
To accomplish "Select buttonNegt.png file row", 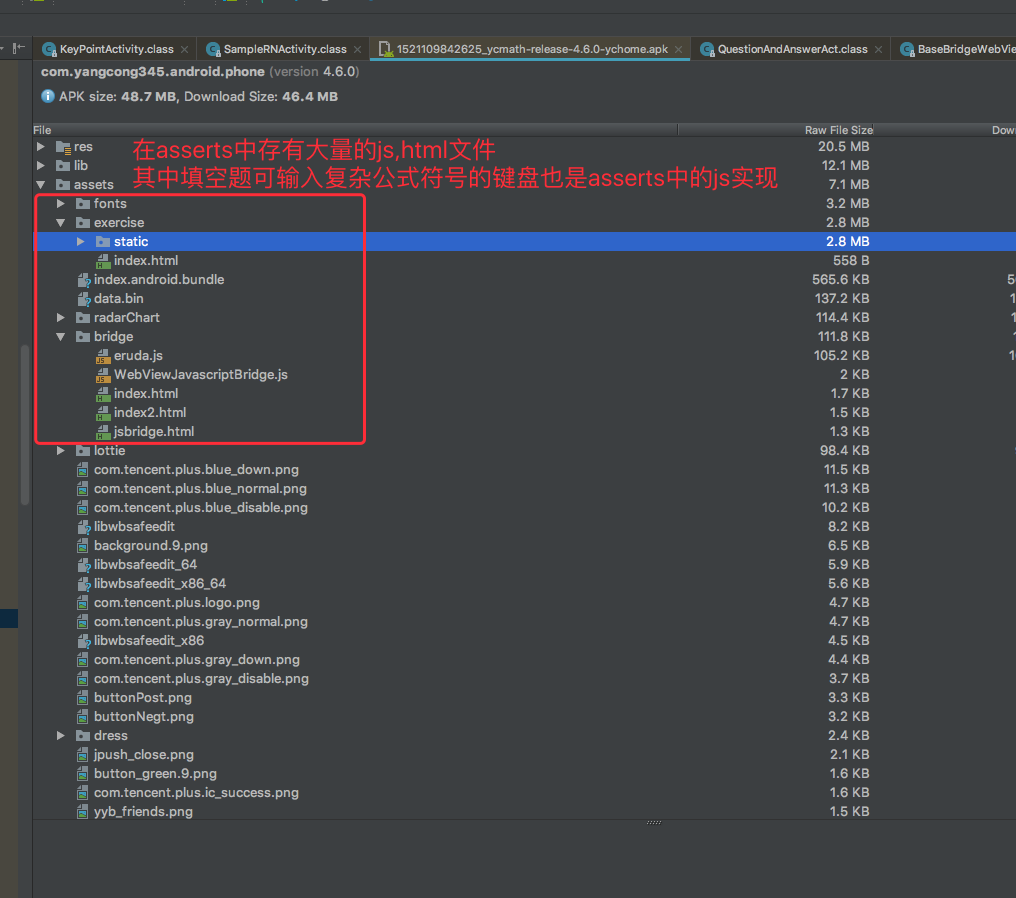I will [524, 717].
